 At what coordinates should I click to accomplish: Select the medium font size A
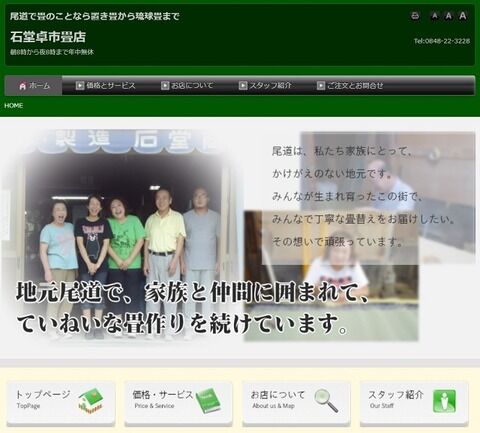[449, 16]
